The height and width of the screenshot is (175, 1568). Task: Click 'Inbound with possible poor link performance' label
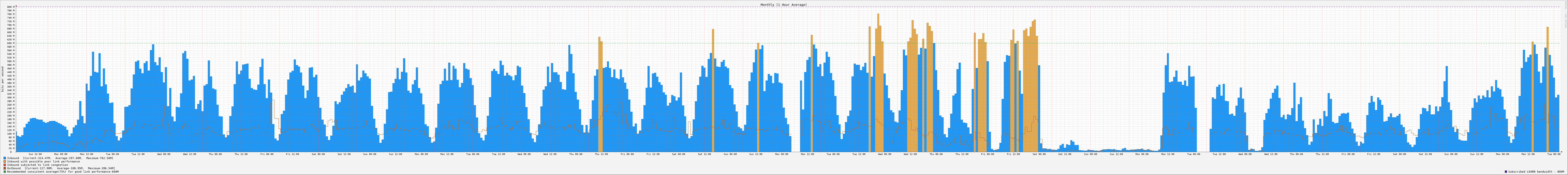(43, 162)
